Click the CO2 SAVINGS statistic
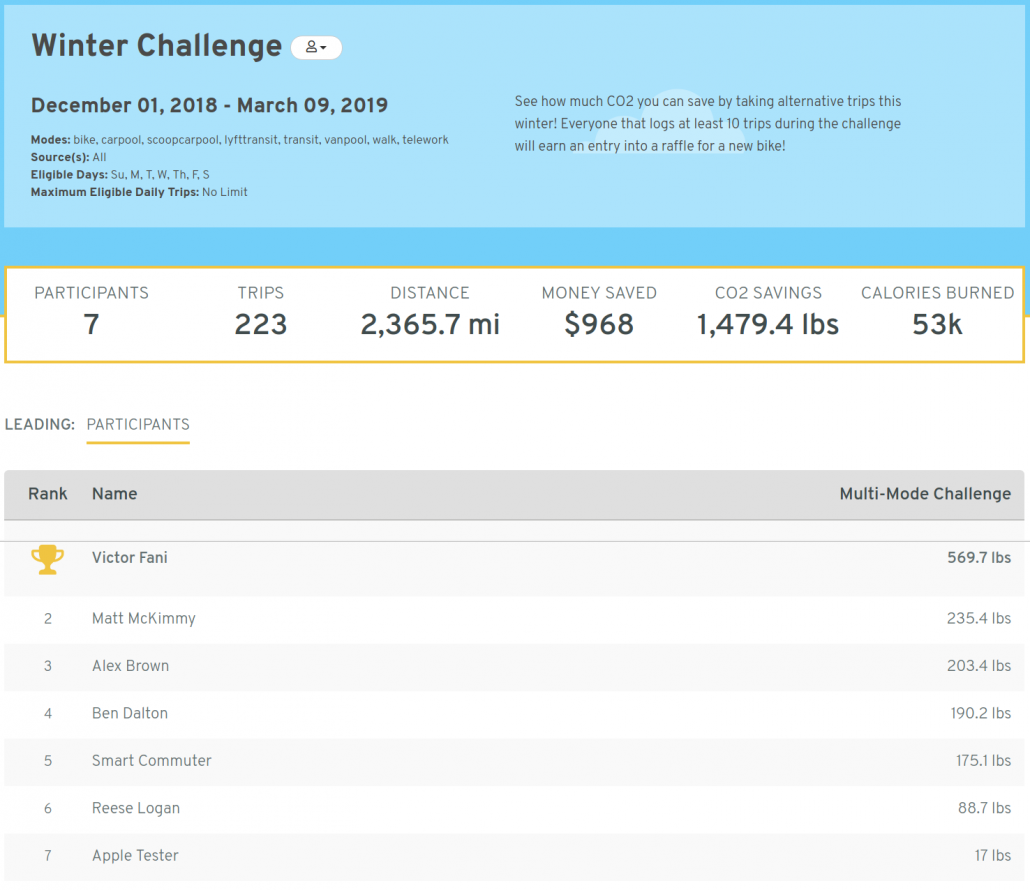The width and height of the screenshot is (1030, 890). [x=768, y=313]
